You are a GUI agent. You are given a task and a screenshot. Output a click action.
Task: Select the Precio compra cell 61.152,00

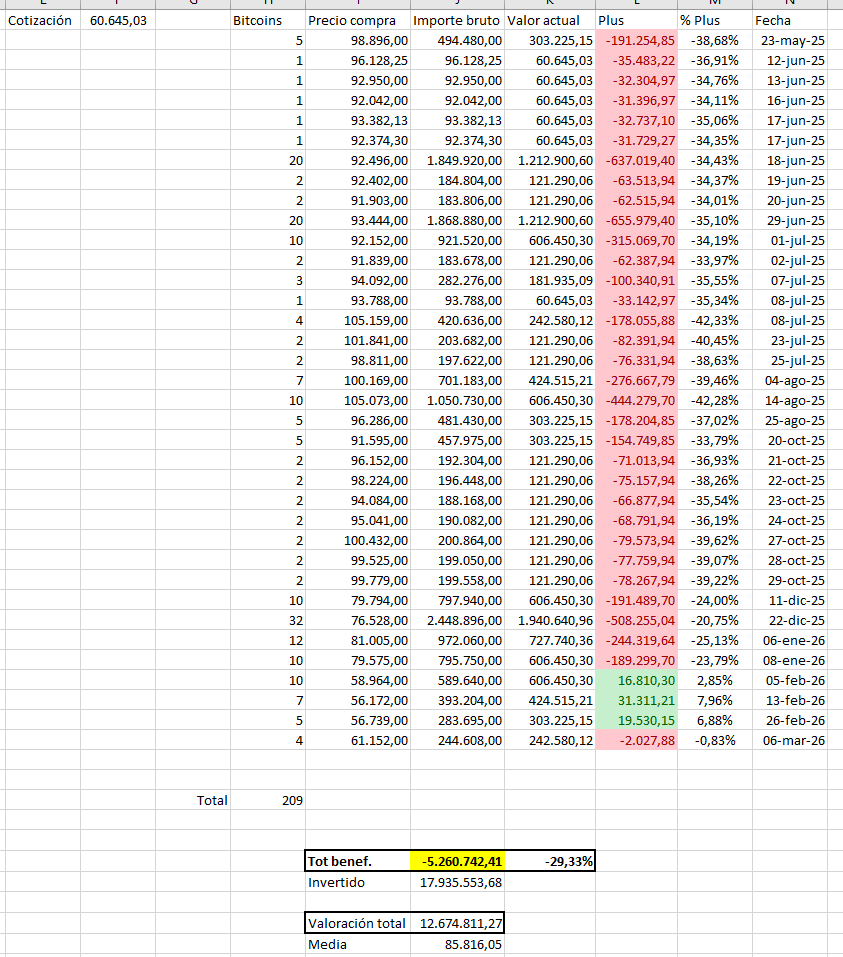[x=357, y=740]
